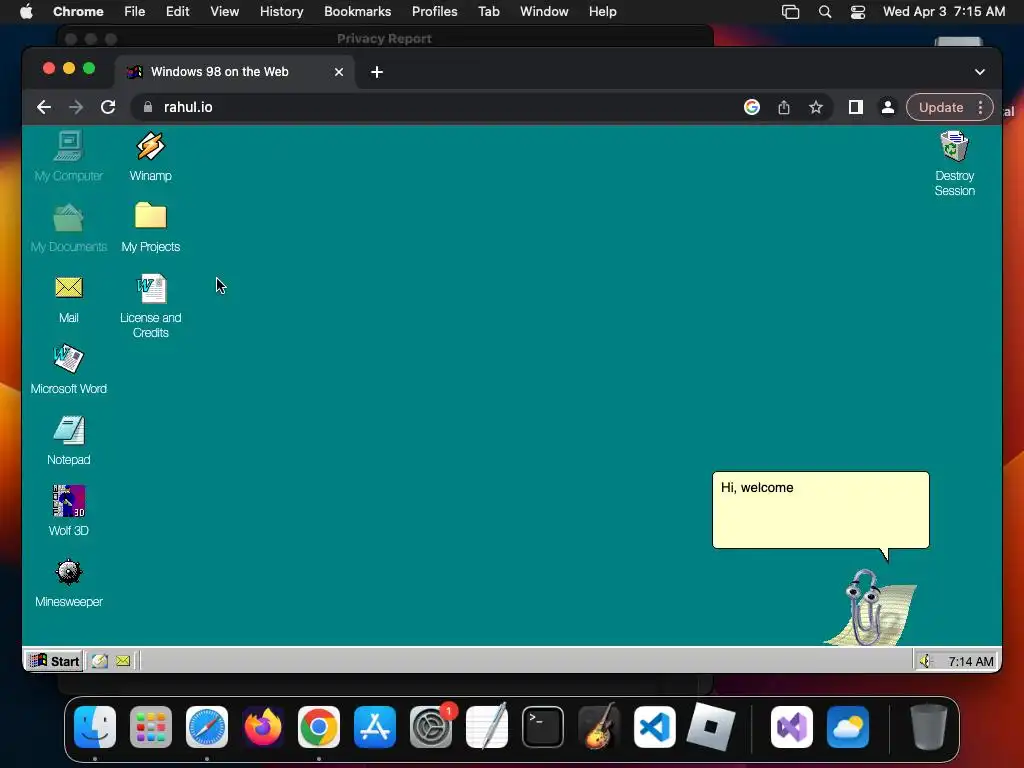Click the Hi, welcome speech bubble

[821, 510]
